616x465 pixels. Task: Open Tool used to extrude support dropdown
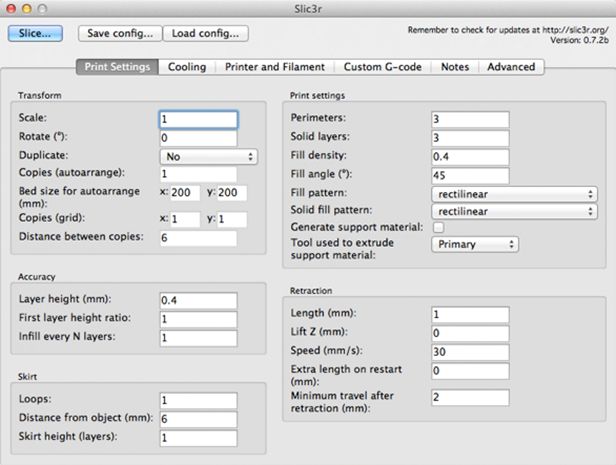(475, 244)
